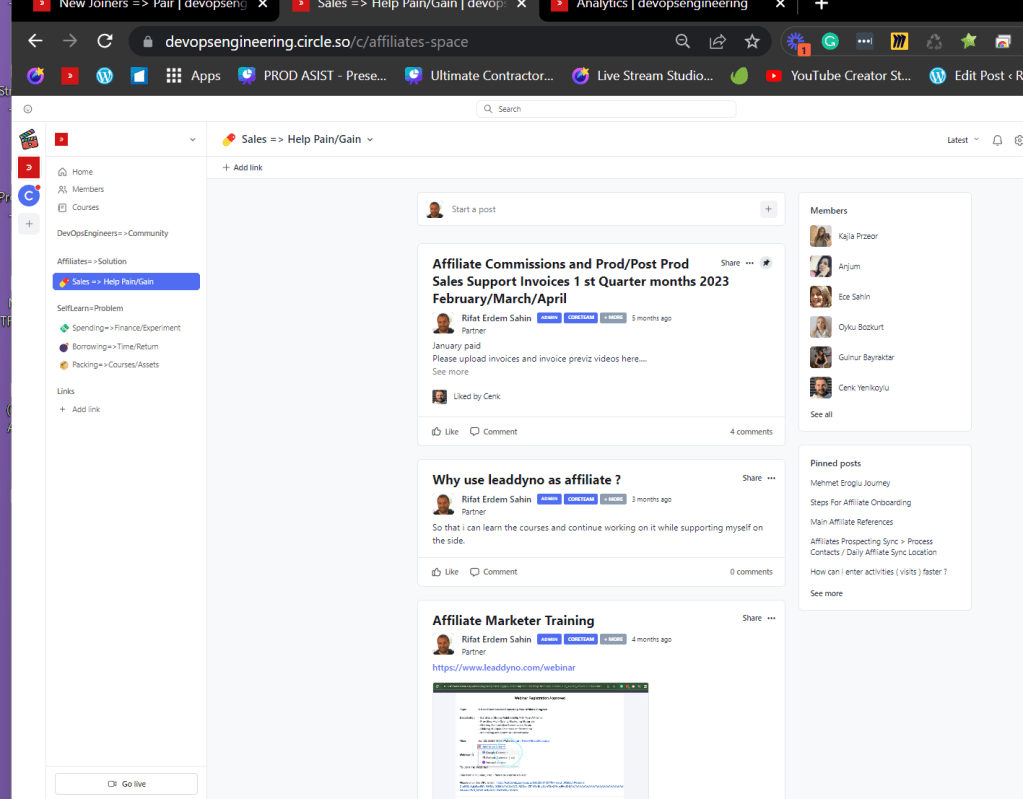Click the Go live button

click(x=127, y=784)
